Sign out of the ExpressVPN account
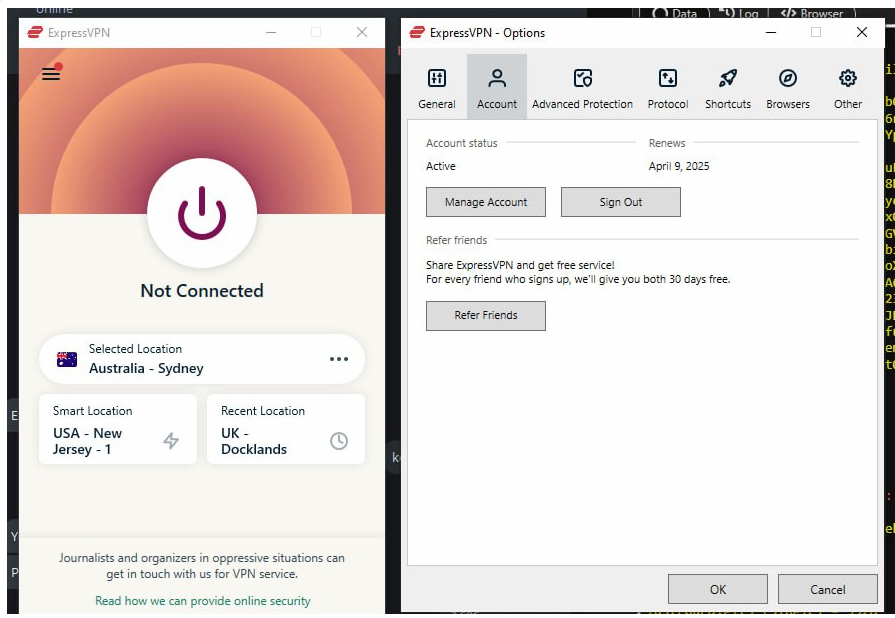Viewport: 895px width, 618px height. coord(620,202)
